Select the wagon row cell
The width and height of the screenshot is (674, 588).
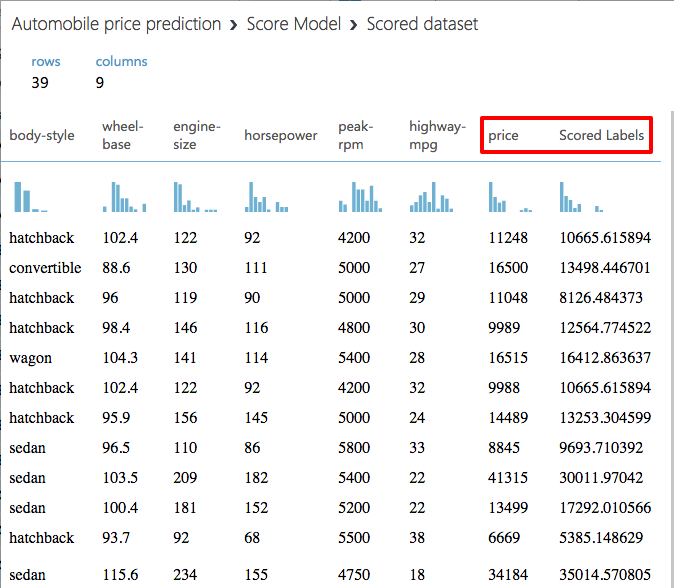tap(31, 358)
